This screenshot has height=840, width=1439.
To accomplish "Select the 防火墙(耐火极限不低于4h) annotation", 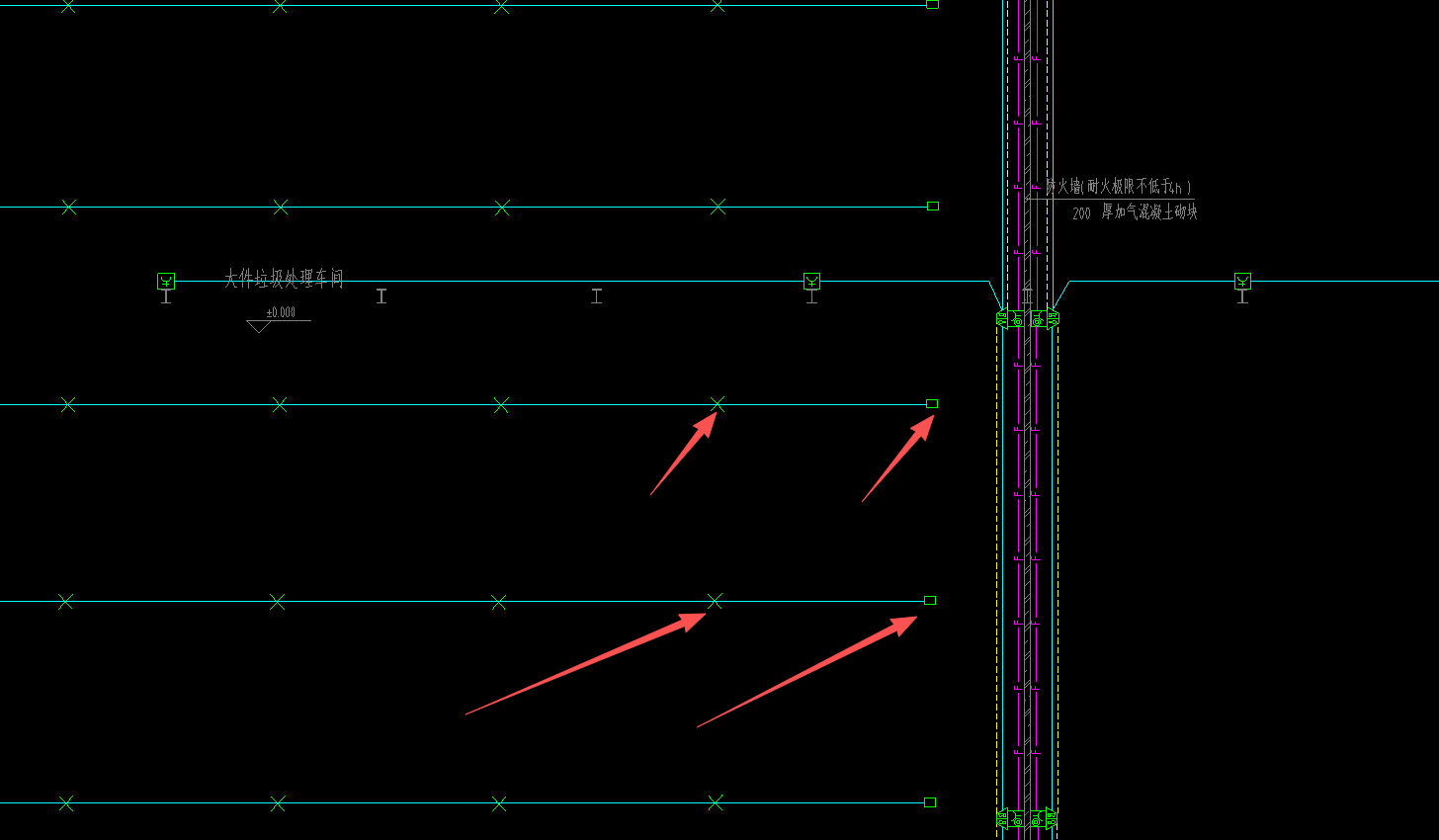I will coord(1119,186).
